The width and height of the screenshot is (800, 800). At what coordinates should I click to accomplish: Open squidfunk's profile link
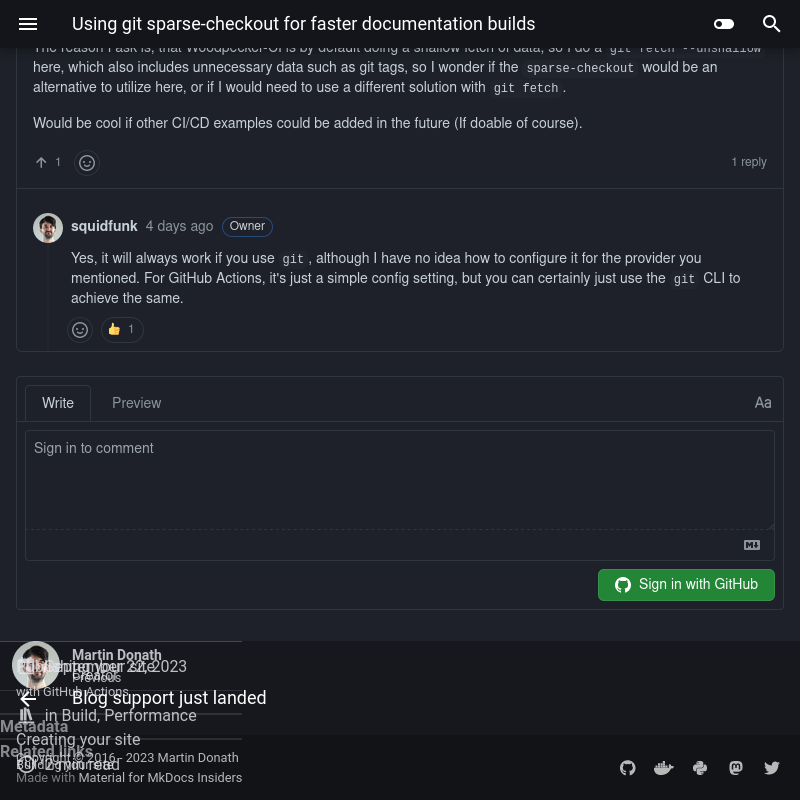click(104, 226)
